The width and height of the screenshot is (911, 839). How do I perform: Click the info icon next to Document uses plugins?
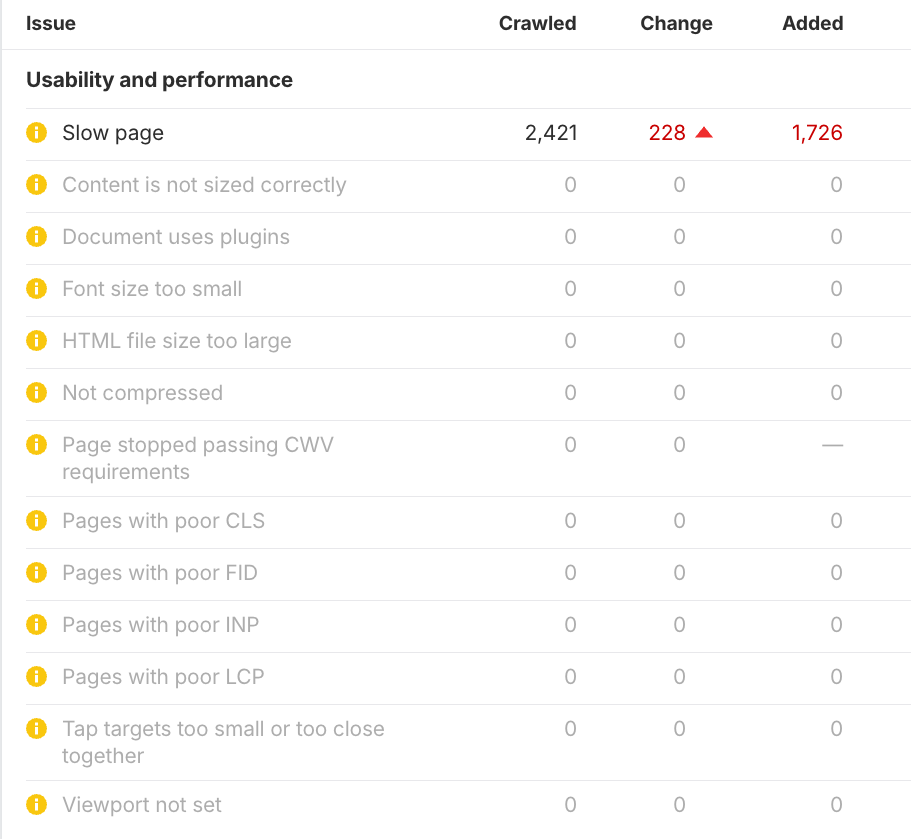coord(36,237)
